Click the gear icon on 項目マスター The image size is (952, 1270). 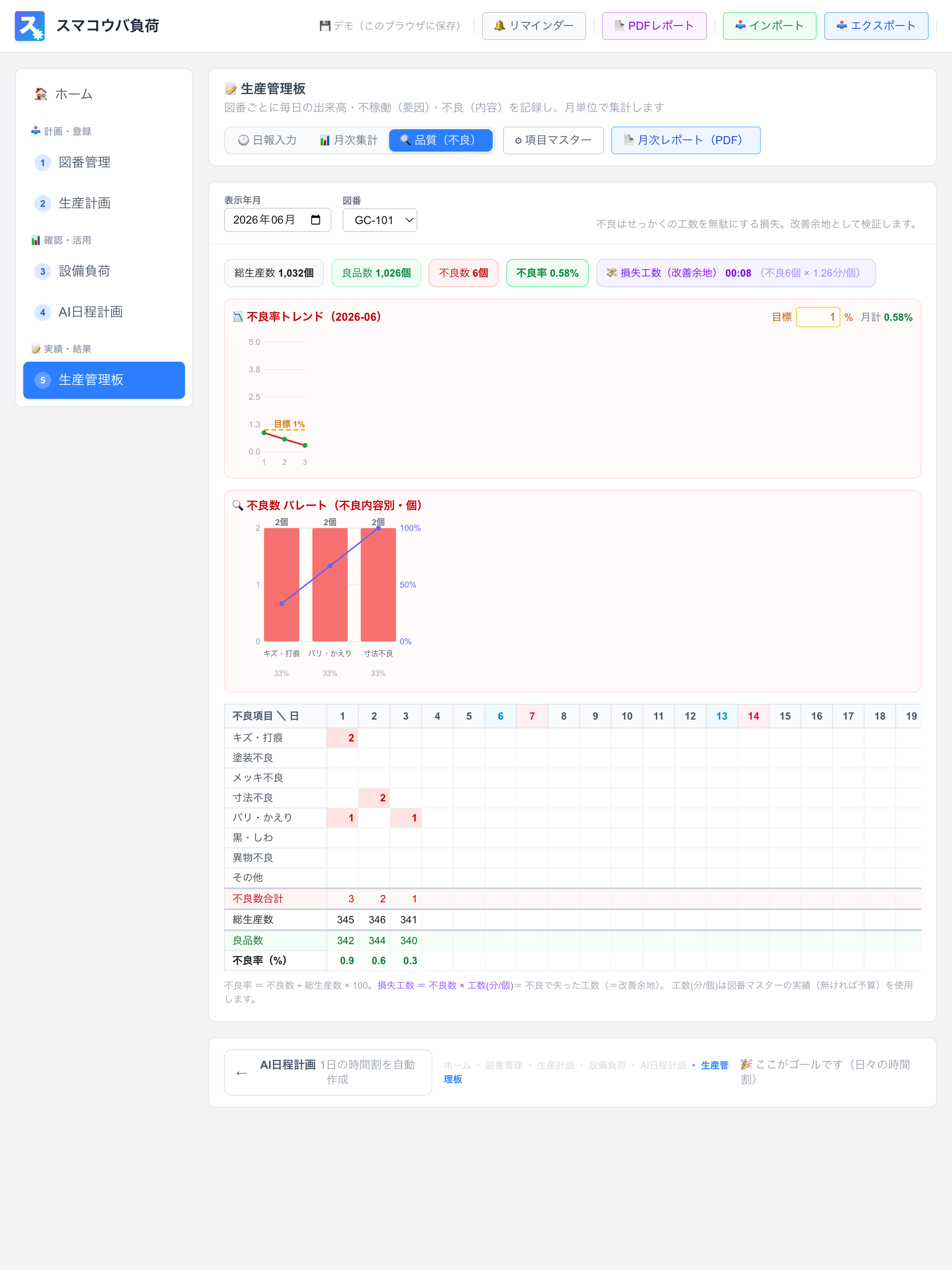[518, 141]
